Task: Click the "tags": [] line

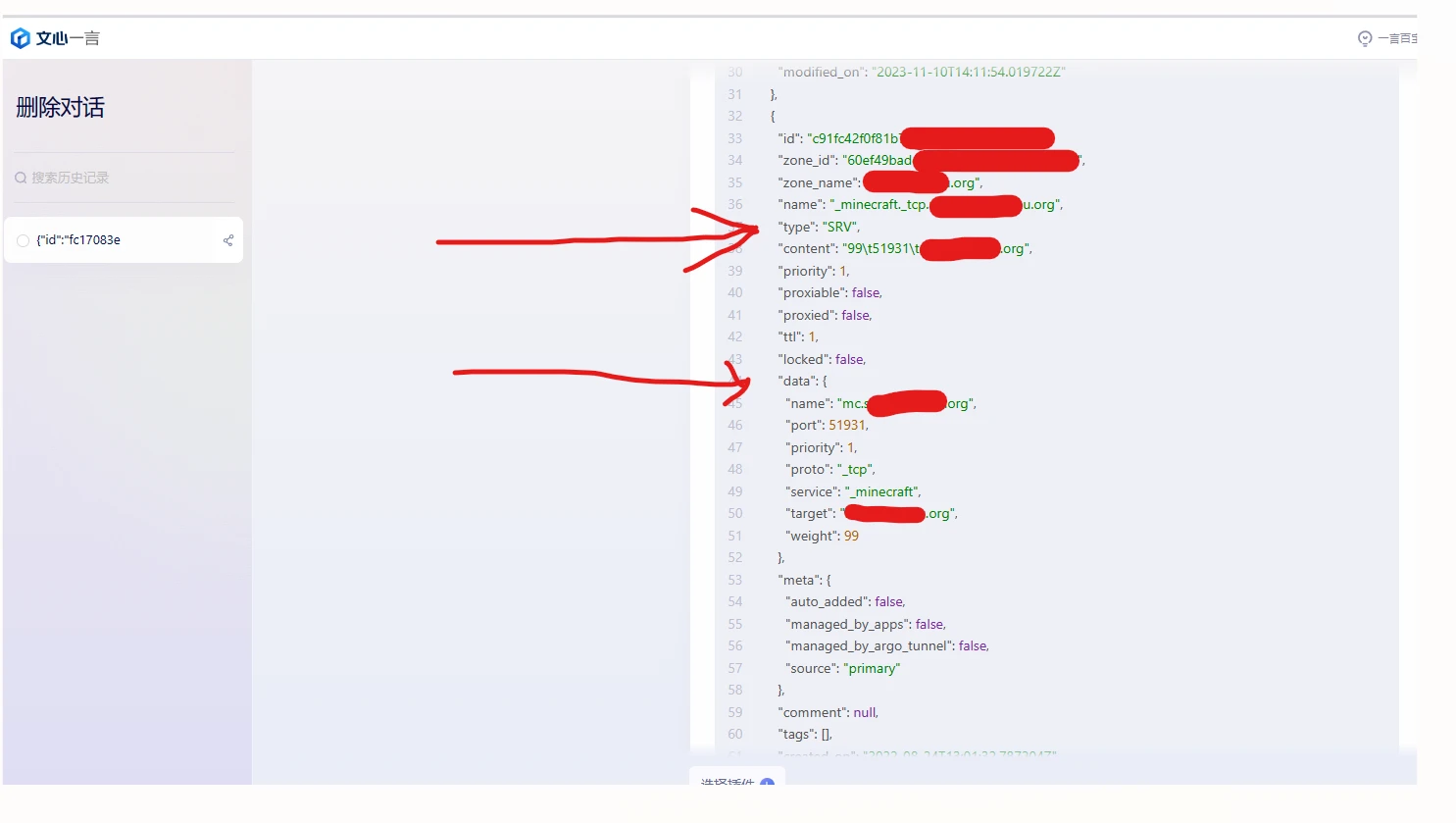Action: (x=805, y=734)
